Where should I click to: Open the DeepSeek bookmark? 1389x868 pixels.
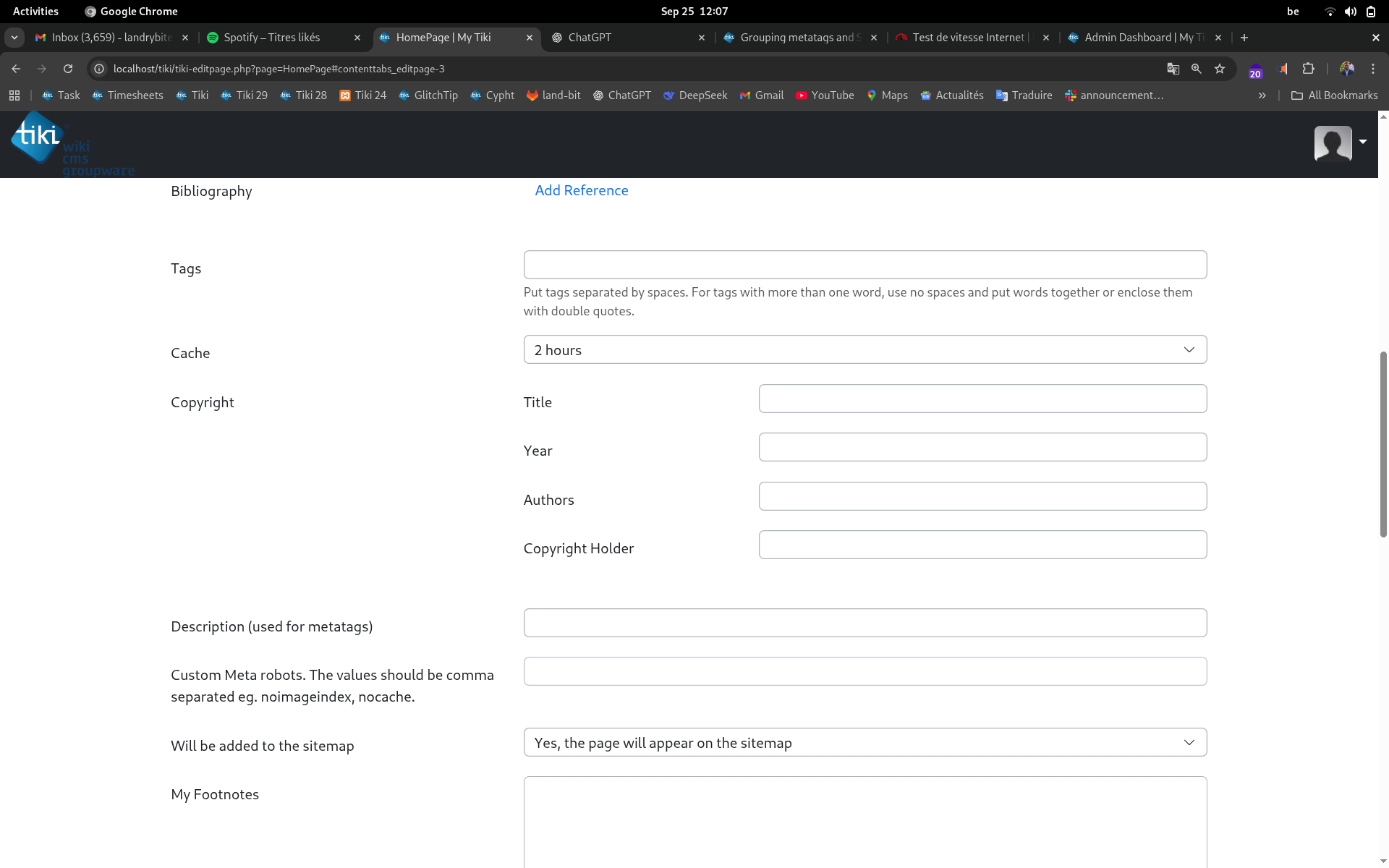point(695,95)
